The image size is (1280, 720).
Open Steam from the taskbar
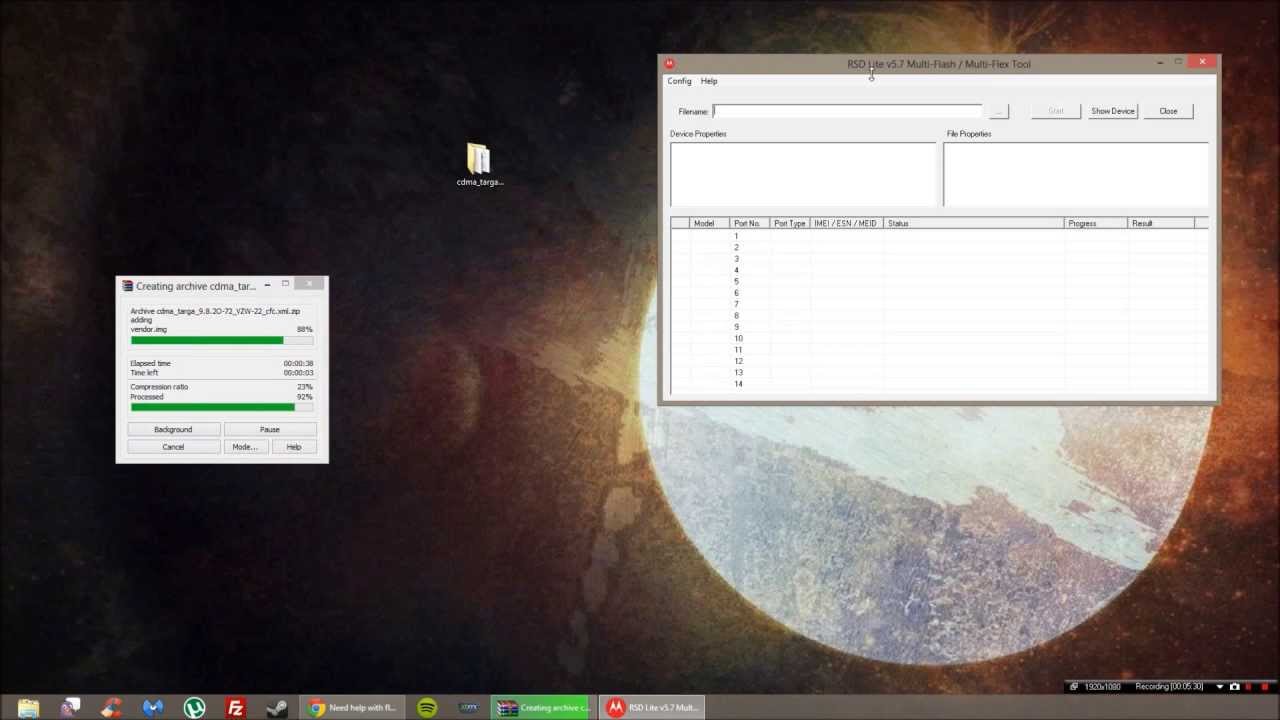click(x=277, y=708)
